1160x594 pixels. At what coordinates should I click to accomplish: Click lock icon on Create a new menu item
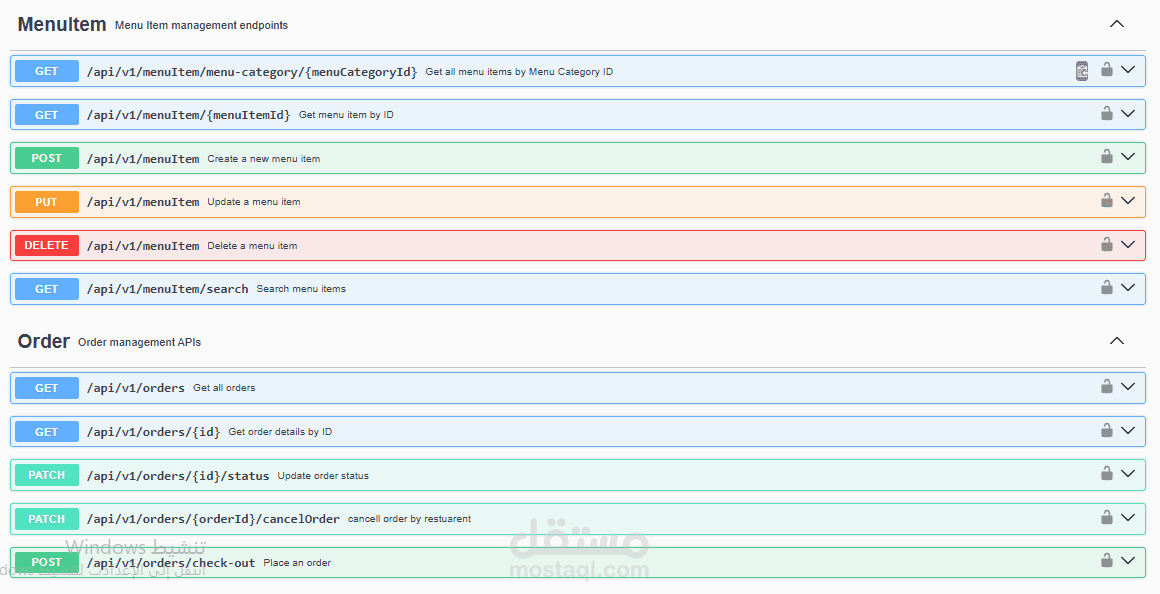1107,156
